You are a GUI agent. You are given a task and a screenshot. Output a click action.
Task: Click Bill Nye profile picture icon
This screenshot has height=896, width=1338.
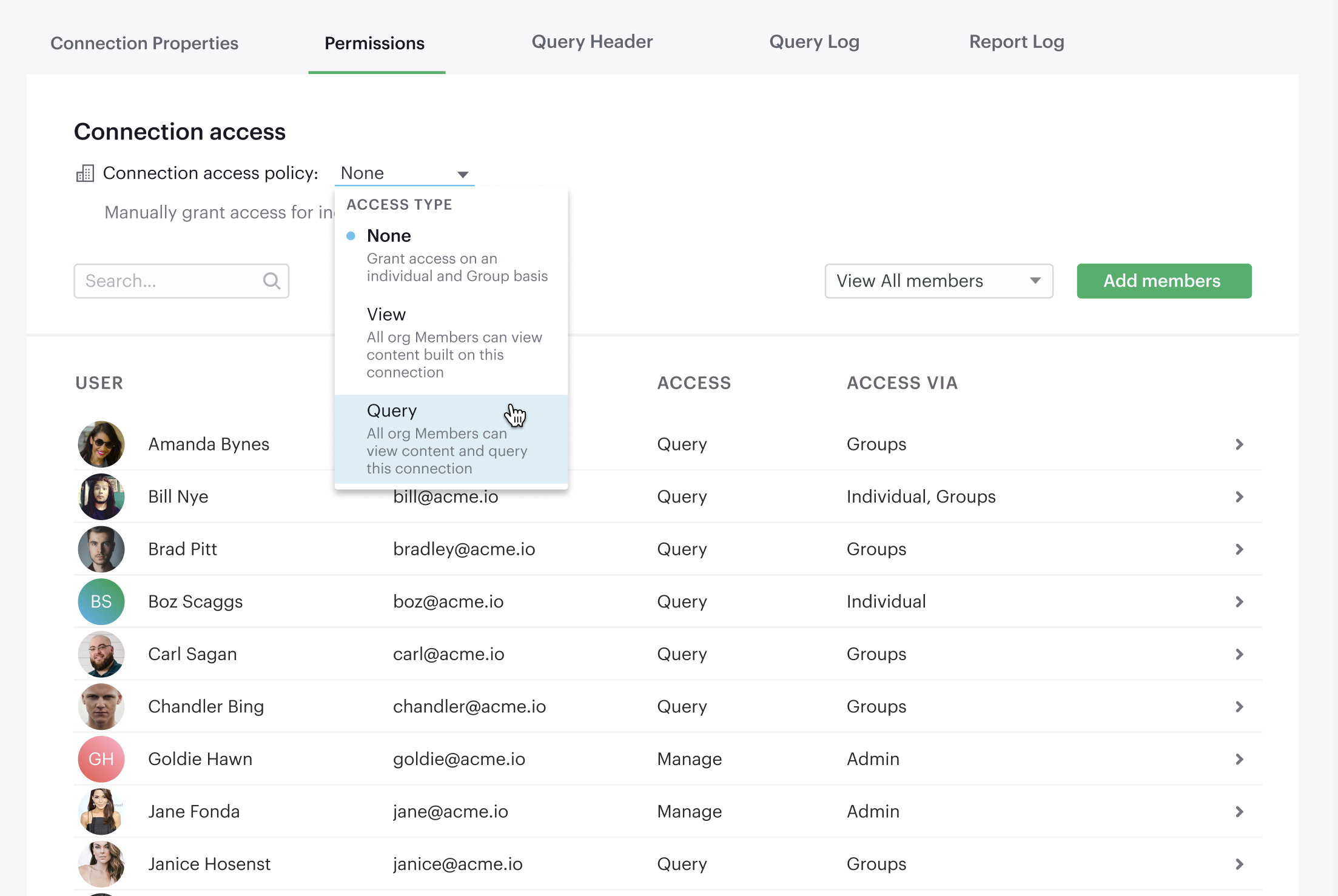click(x=101, y=496)
